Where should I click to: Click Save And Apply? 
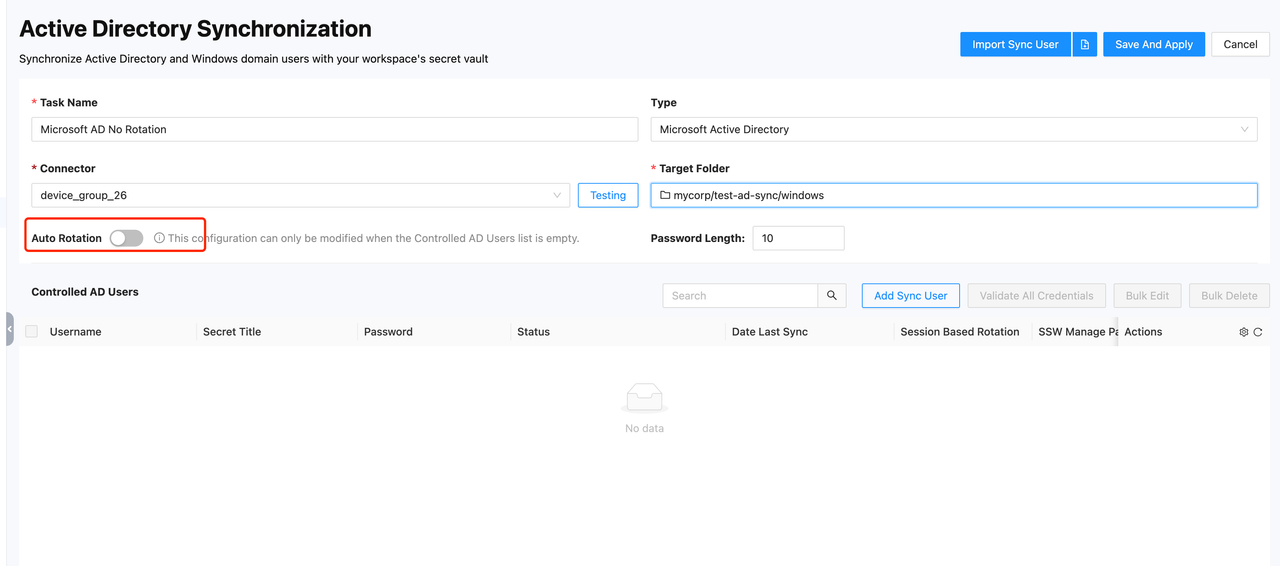[1154, 44]
